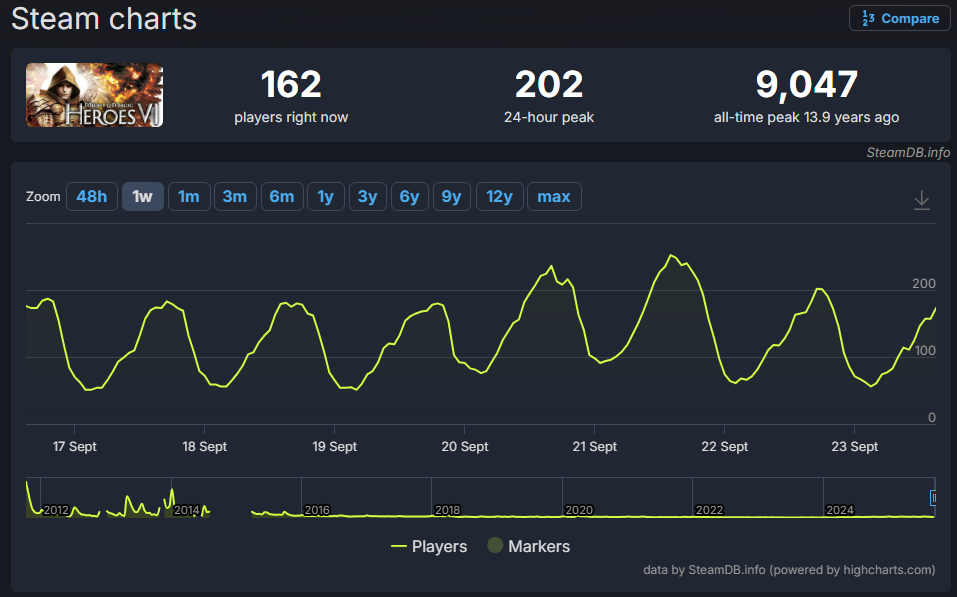The height and width of the screenshot is (597, 957).
Task: Click the 2018 label in navigator timeline
Action: coord(447,510)
